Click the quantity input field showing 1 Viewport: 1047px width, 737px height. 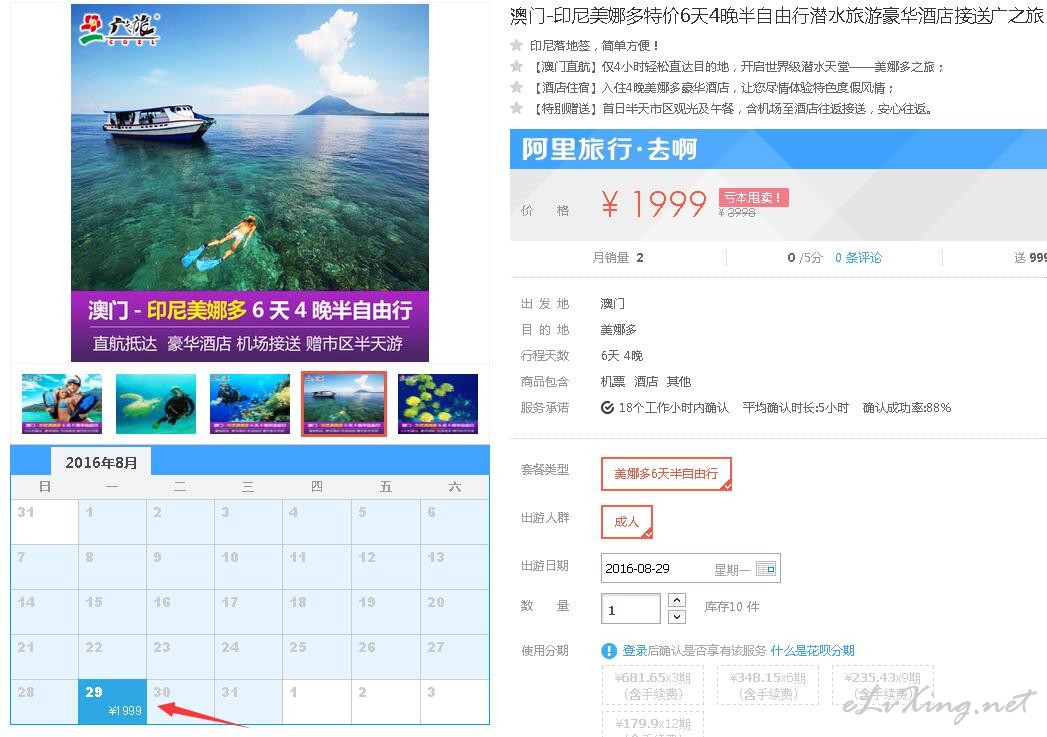pos(630,608)
